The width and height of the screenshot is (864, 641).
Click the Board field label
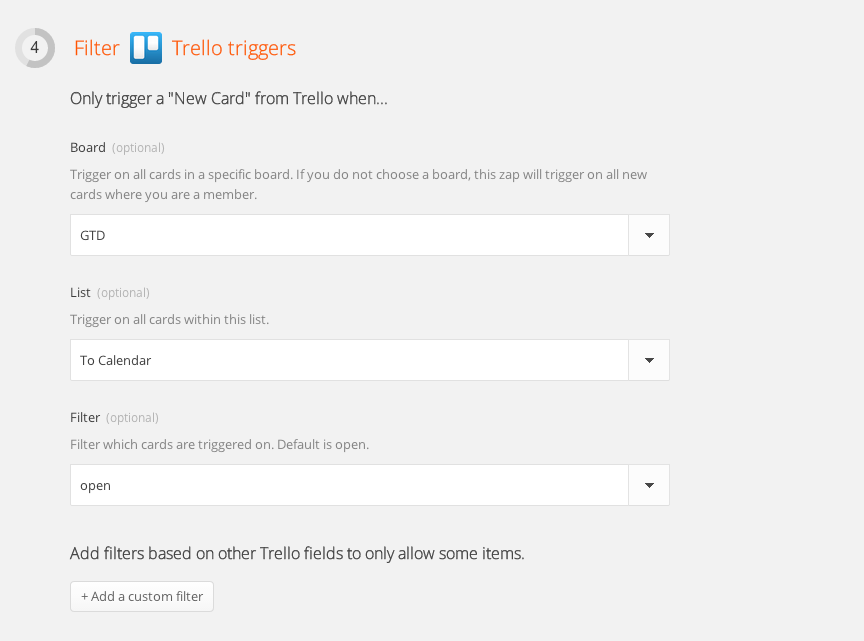(88, 148)
